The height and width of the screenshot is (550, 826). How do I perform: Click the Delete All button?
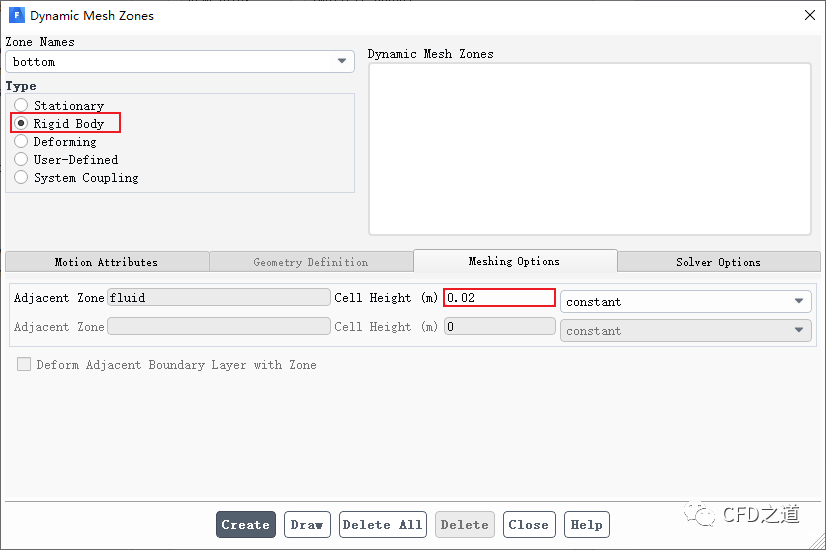point(382,524)
